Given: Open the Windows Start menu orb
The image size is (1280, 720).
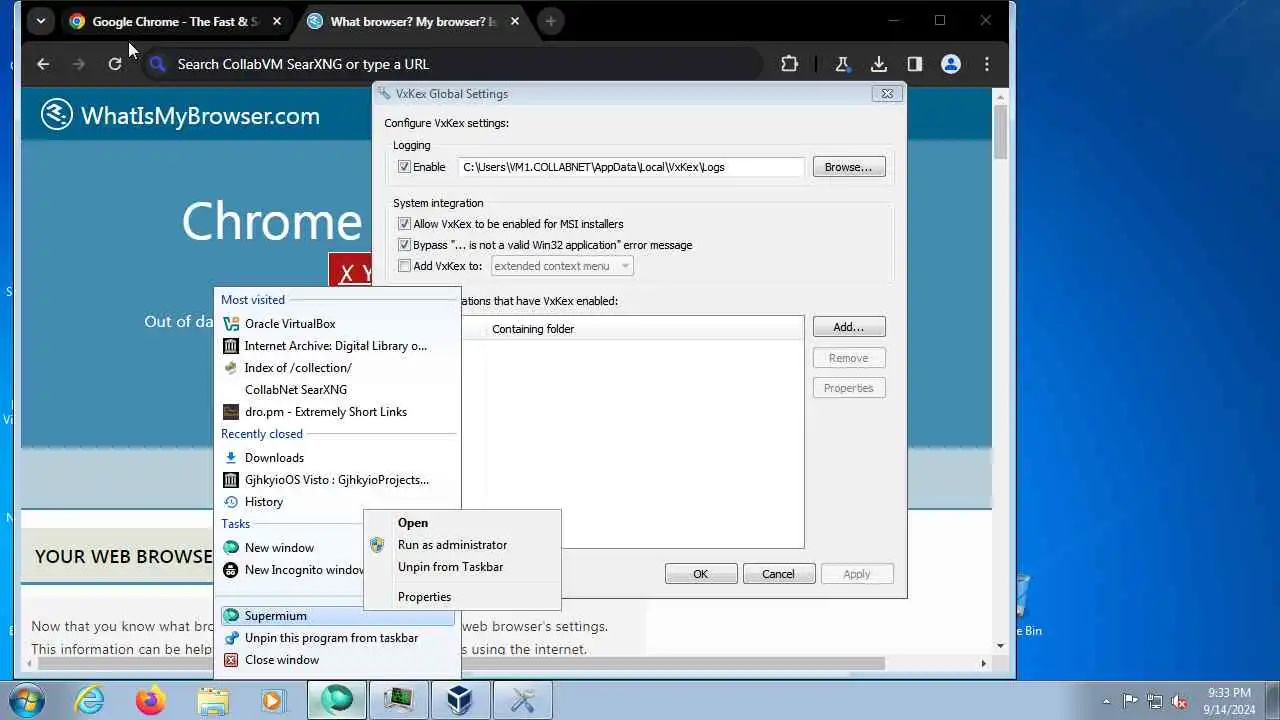Looking at the screenshot, I should coord(25,700).
